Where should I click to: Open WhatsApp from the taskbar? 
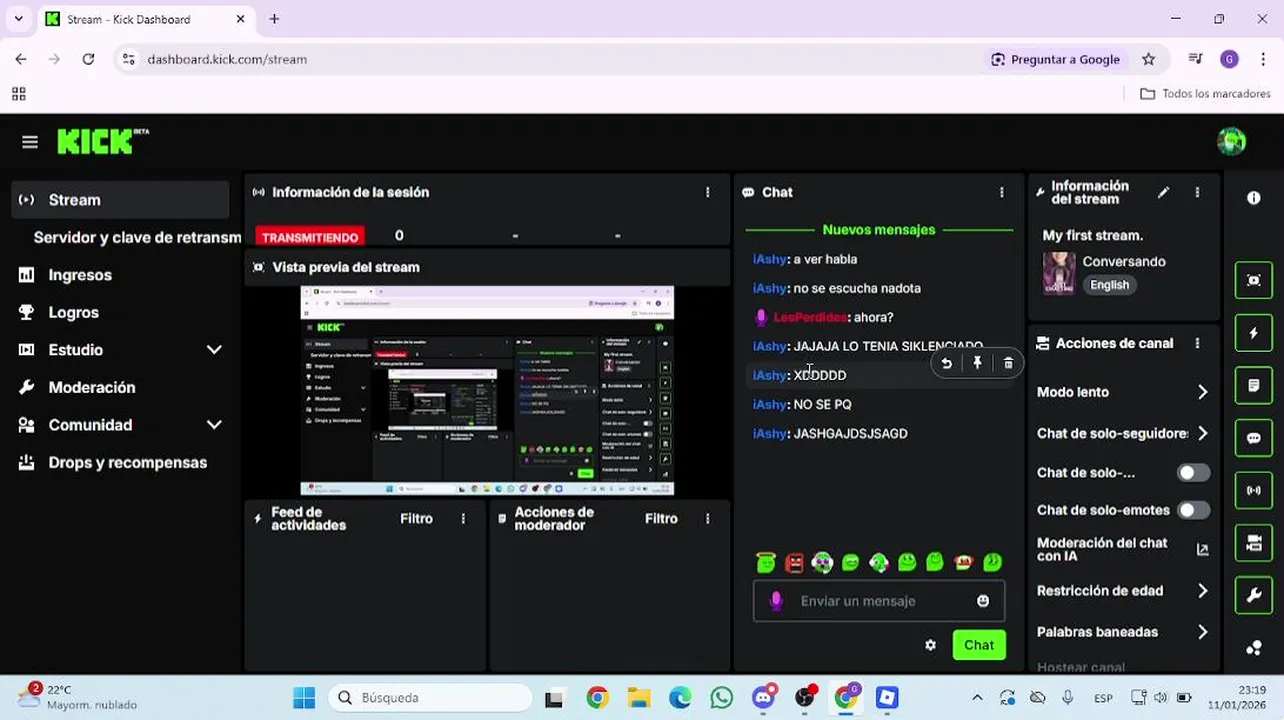click(721, 698)
